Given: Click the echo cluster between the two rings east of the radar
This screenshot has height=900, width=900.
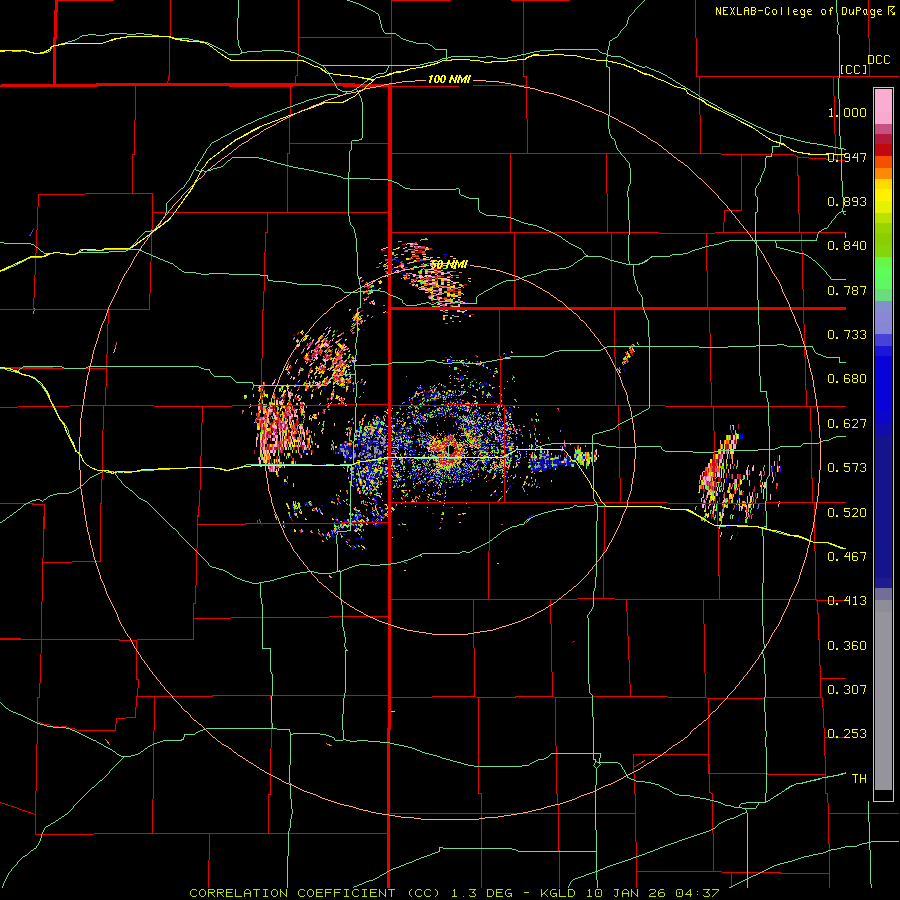Looking at the screenshot, I should [738, 482].
